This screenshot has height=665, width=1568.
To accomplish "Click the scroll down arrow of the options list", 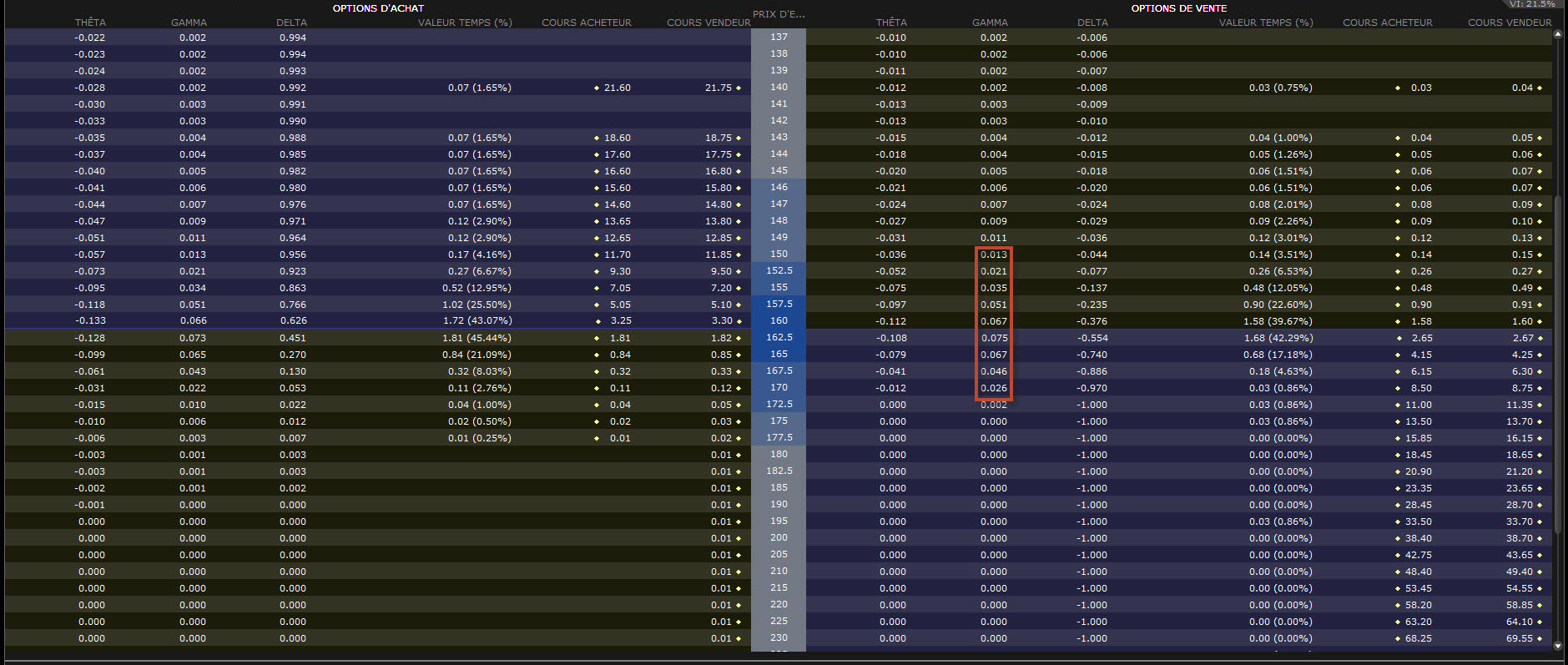I will pos(1559,645).
